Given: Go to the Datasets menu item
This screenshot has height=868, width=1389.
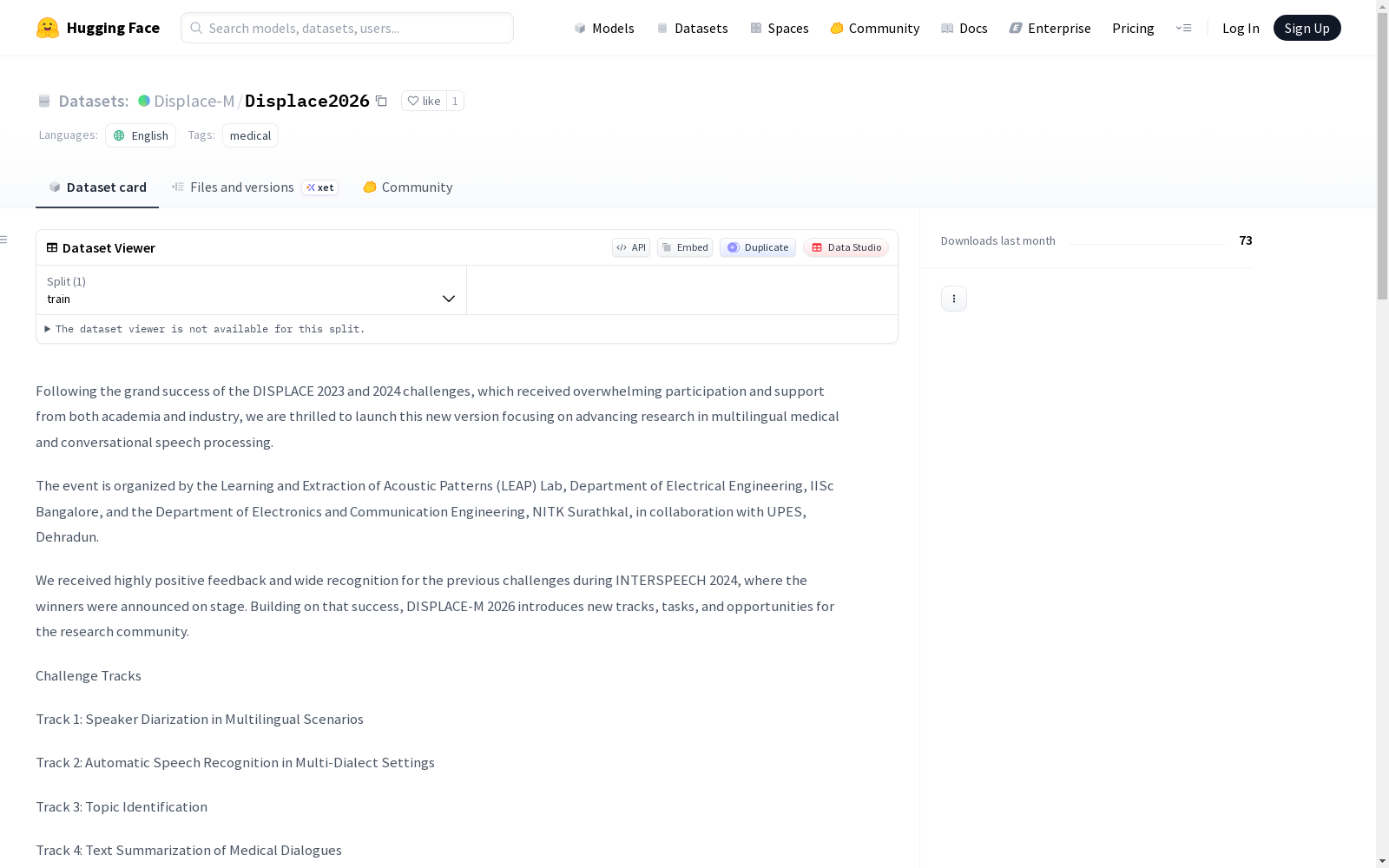Looking at the screenshot, I should pos(692,28).
